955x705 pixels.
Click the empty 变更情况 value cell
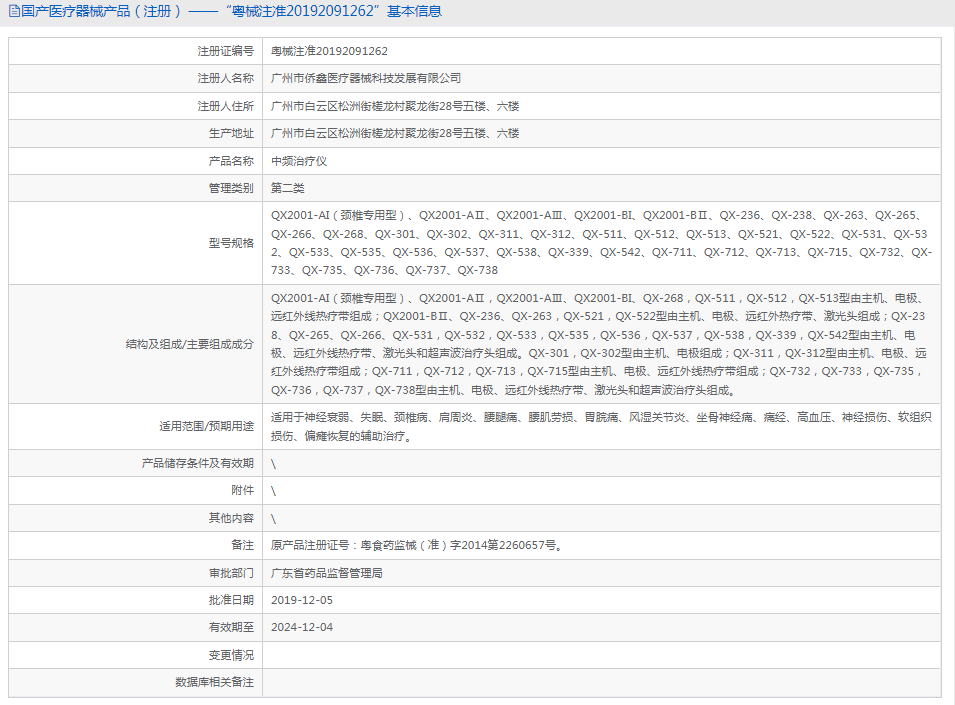pos(600,655)
